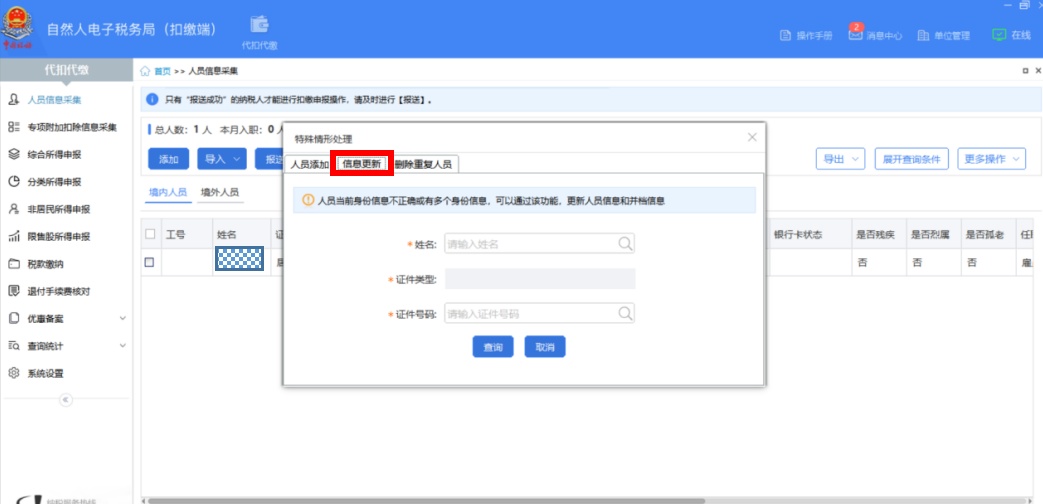Viewport: 1043px width, 504px height.
Task: Open 消息中心 message center
Action: click(x=875, y=35)
